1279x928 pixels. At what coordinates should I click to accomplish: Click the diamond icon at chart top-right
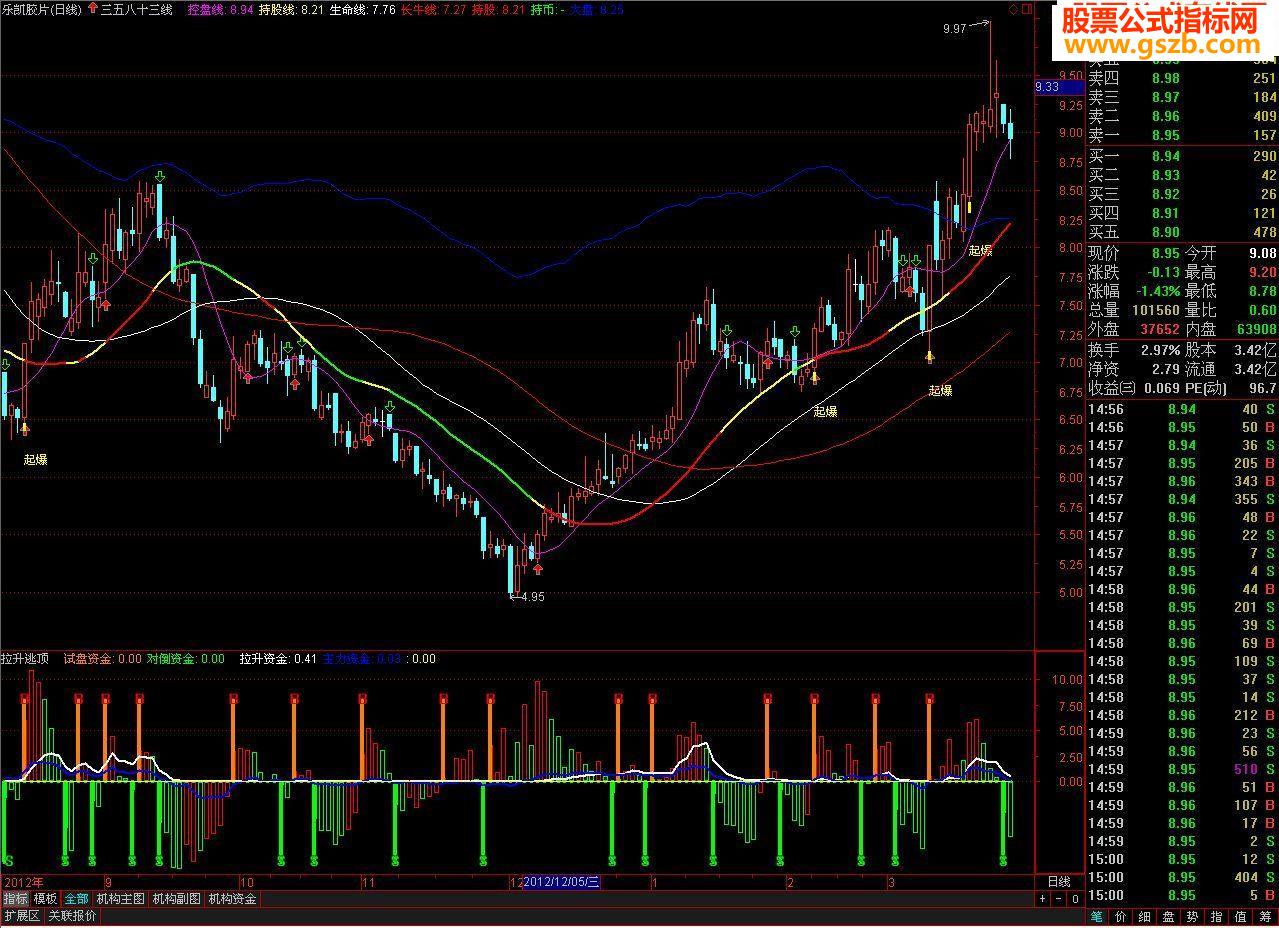click(1012, 9)
